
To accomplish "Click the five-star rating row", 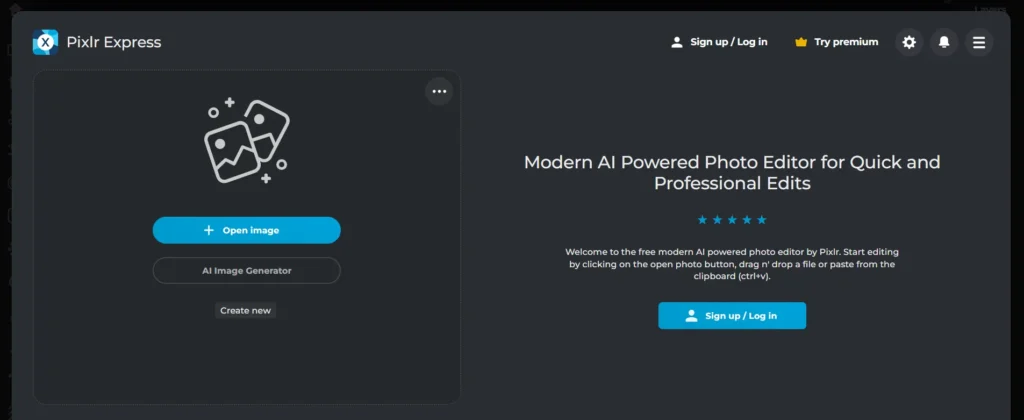I will point(732,219).
